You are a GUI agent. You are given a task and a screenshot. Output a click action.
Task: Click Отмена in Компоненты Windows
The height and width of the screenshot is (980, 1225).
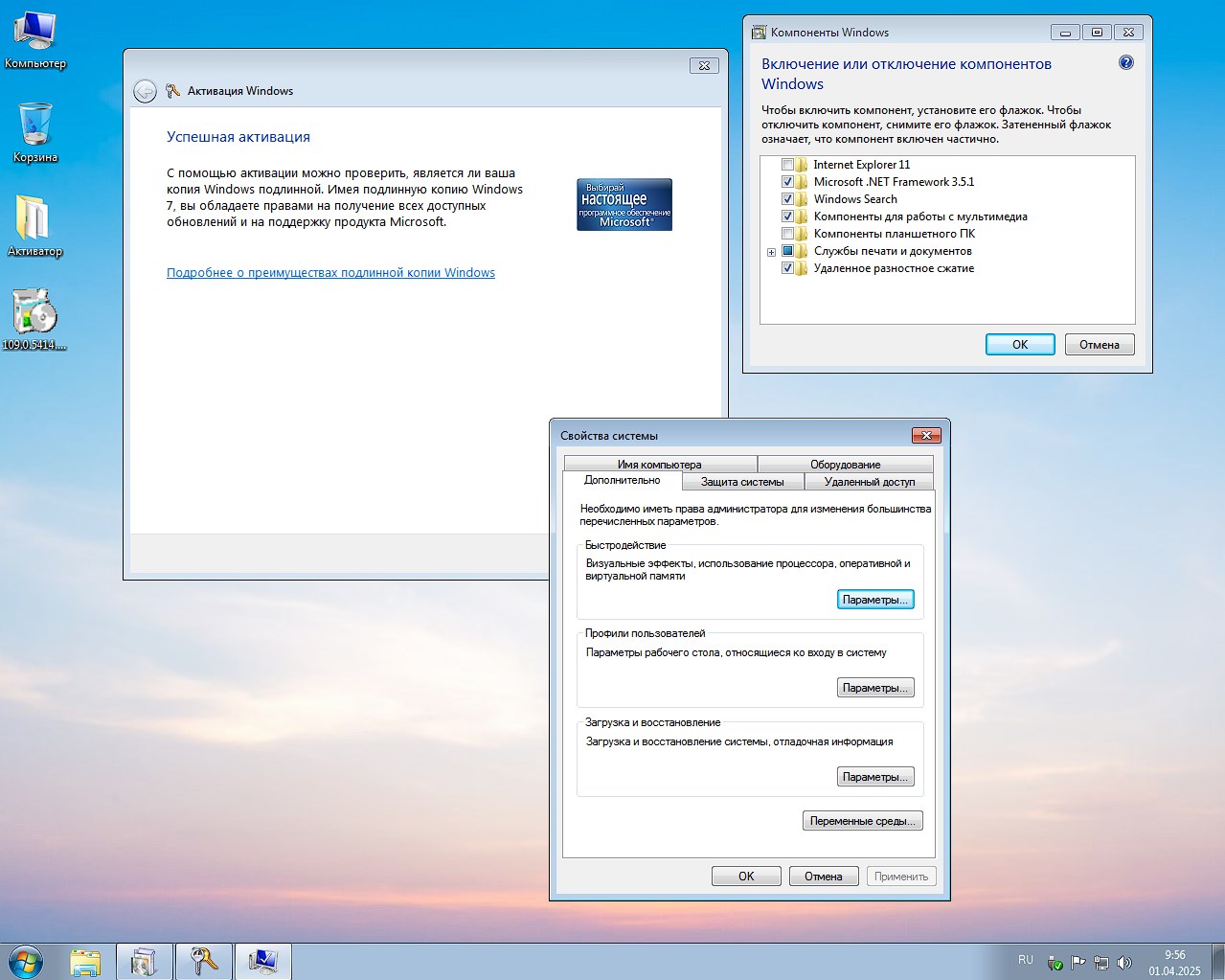coord(1100,345)
